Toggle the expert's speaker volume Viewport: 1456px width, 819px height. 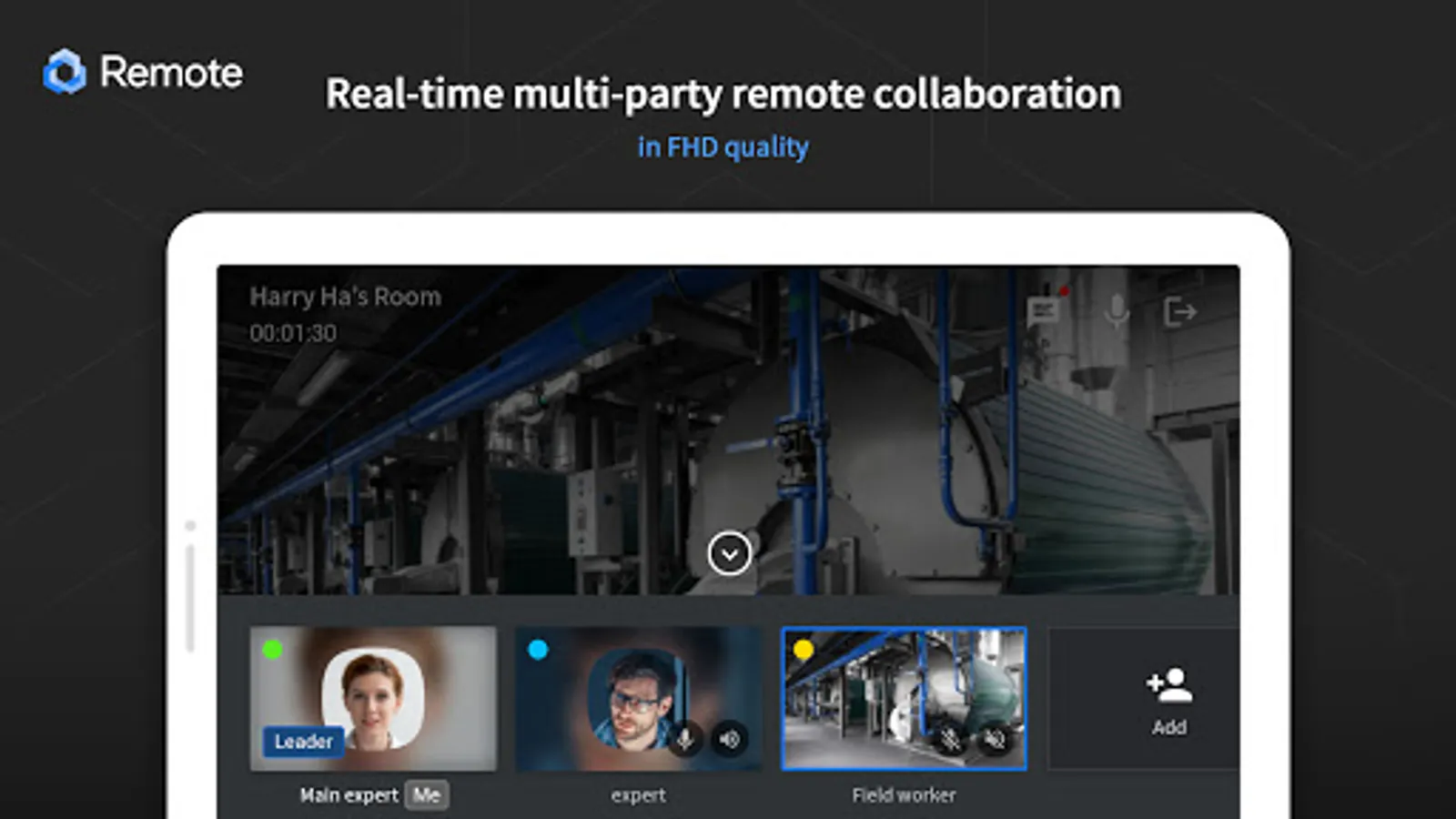point(730,739)
